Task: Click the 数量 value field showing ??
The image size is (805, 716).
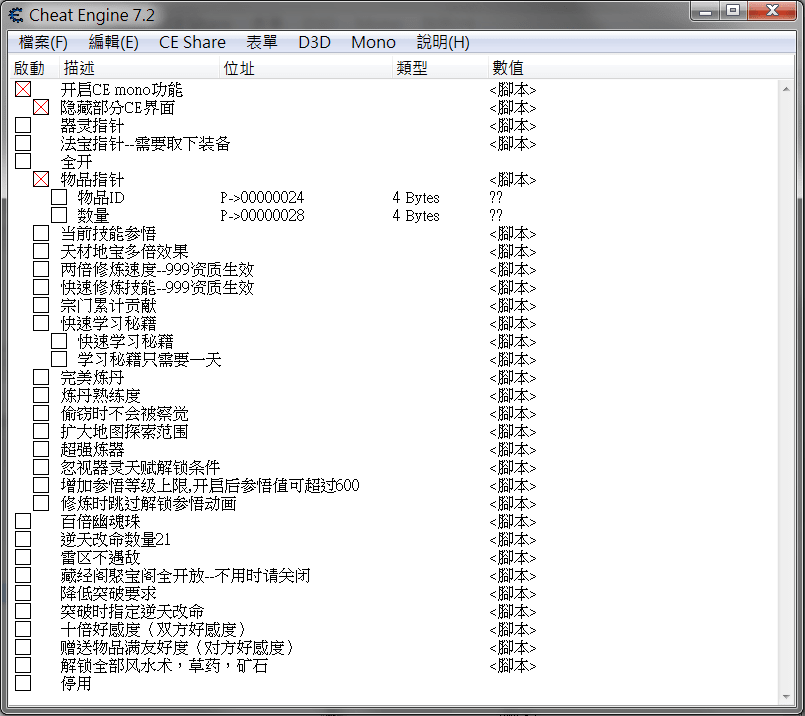Action: pos(496,216)
